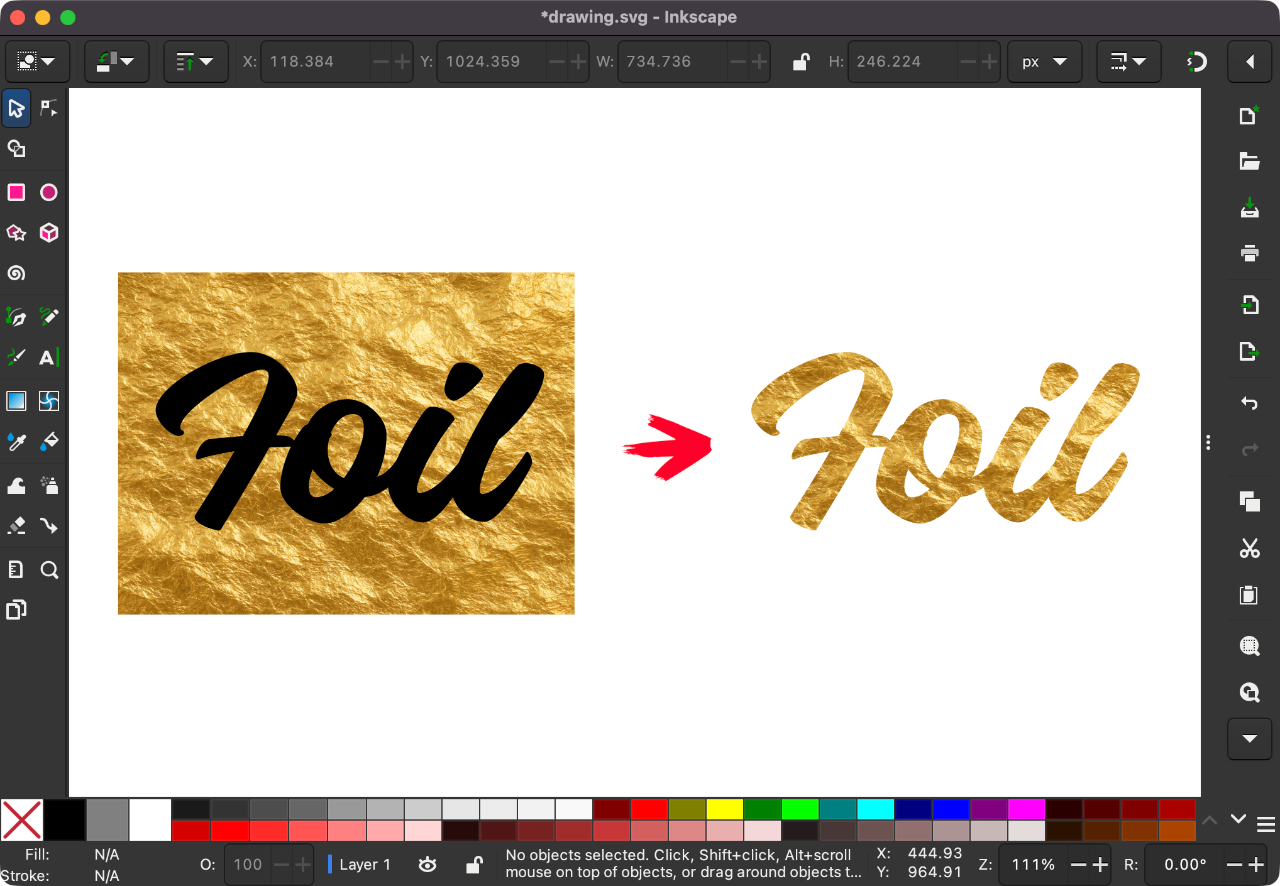Click the 0.00° rotation field
Viewport: 1280px width, 886px height.
tap(1185, 864)
